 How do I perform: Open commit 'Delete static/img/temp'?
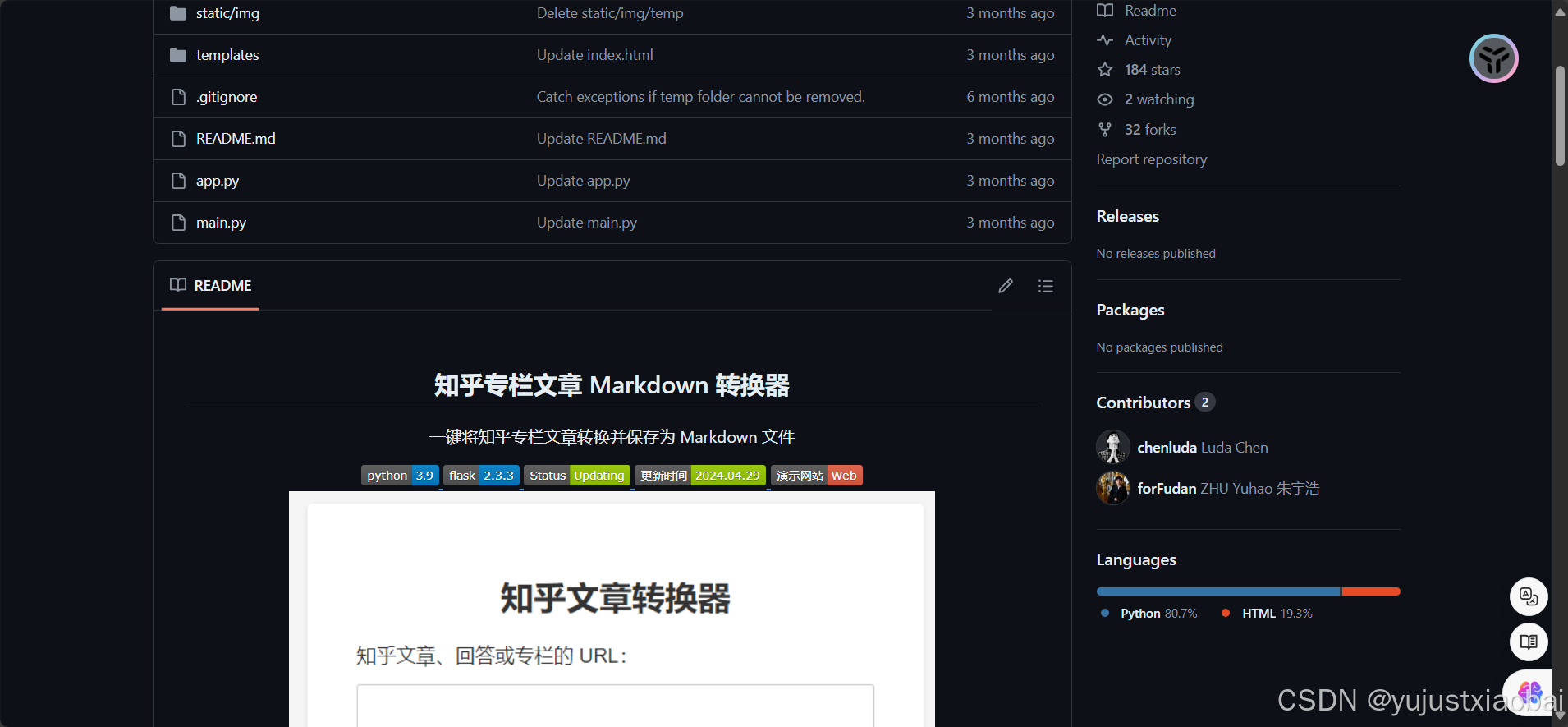click(610, 13)
